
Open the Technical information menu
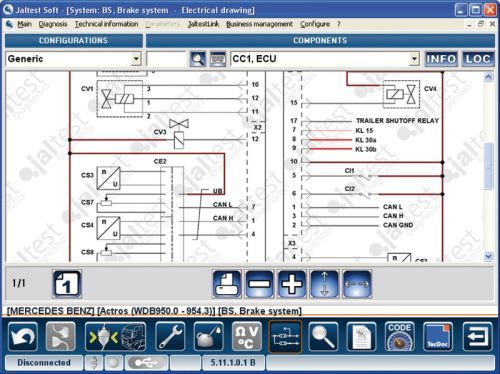tap(106, 24)
